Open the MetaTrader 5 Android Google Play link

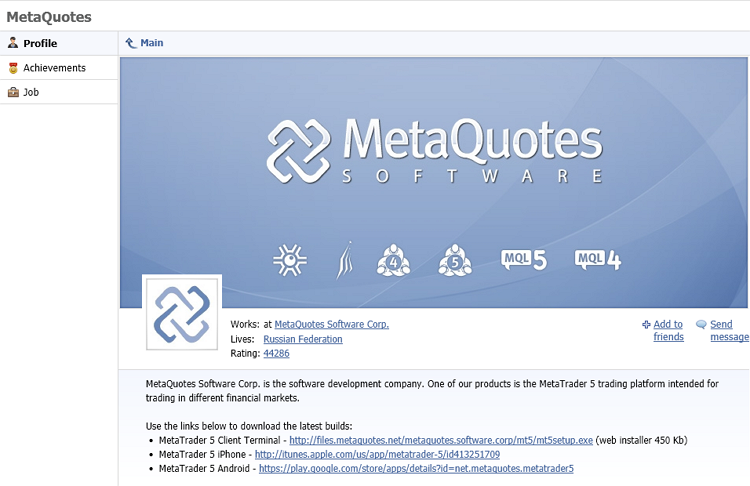coord(416,469)
